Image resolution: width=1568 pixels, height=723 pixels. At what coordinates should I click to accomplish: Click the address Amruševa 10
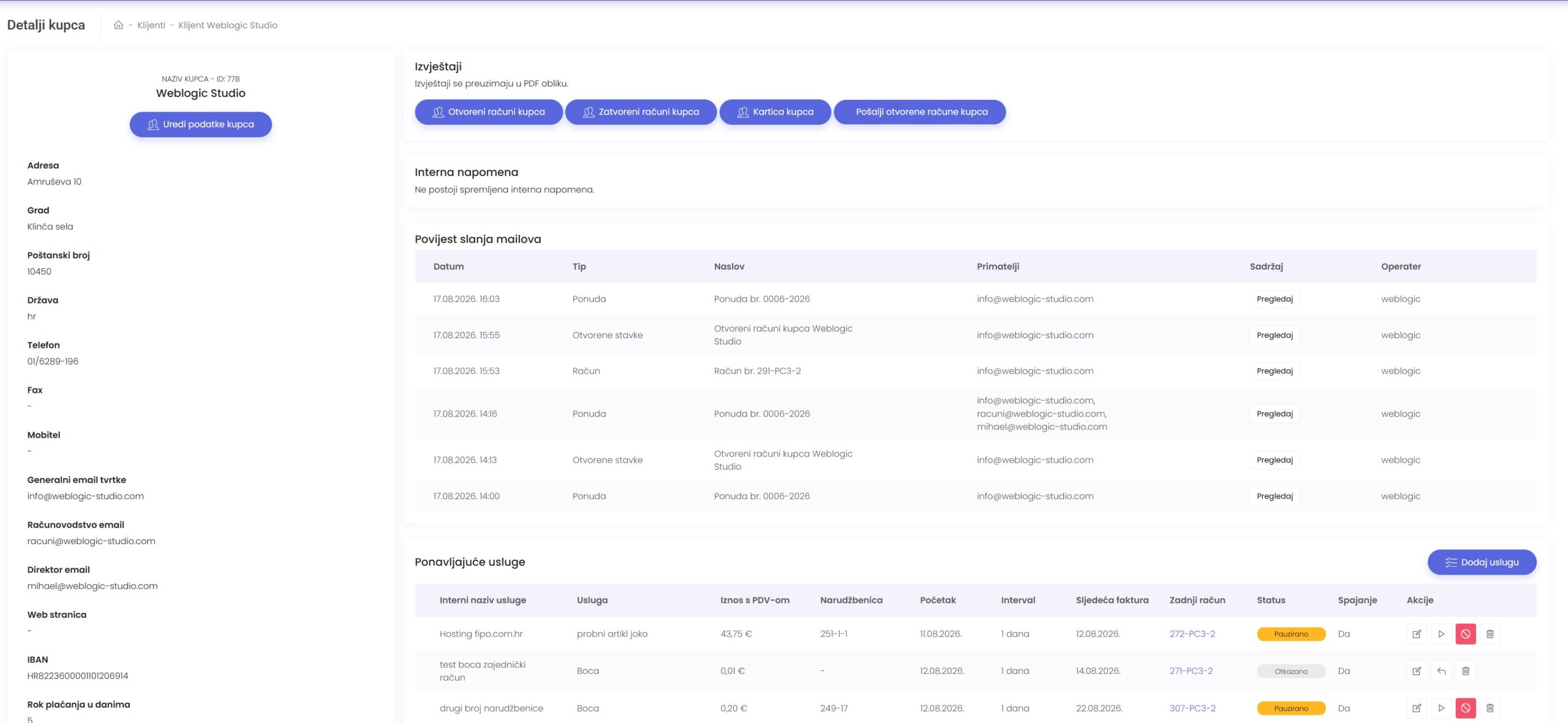point(54,181)
